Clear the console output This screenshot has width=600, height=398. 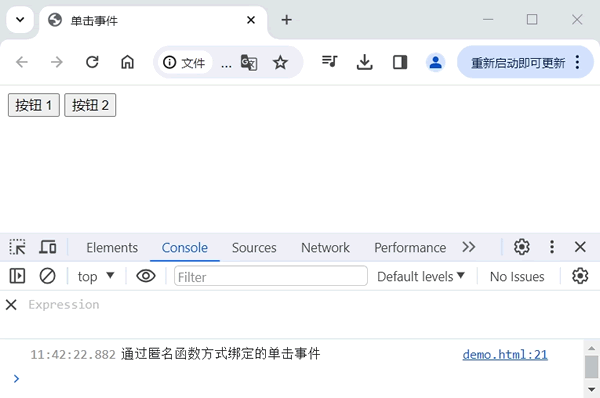tap(47, 276)
